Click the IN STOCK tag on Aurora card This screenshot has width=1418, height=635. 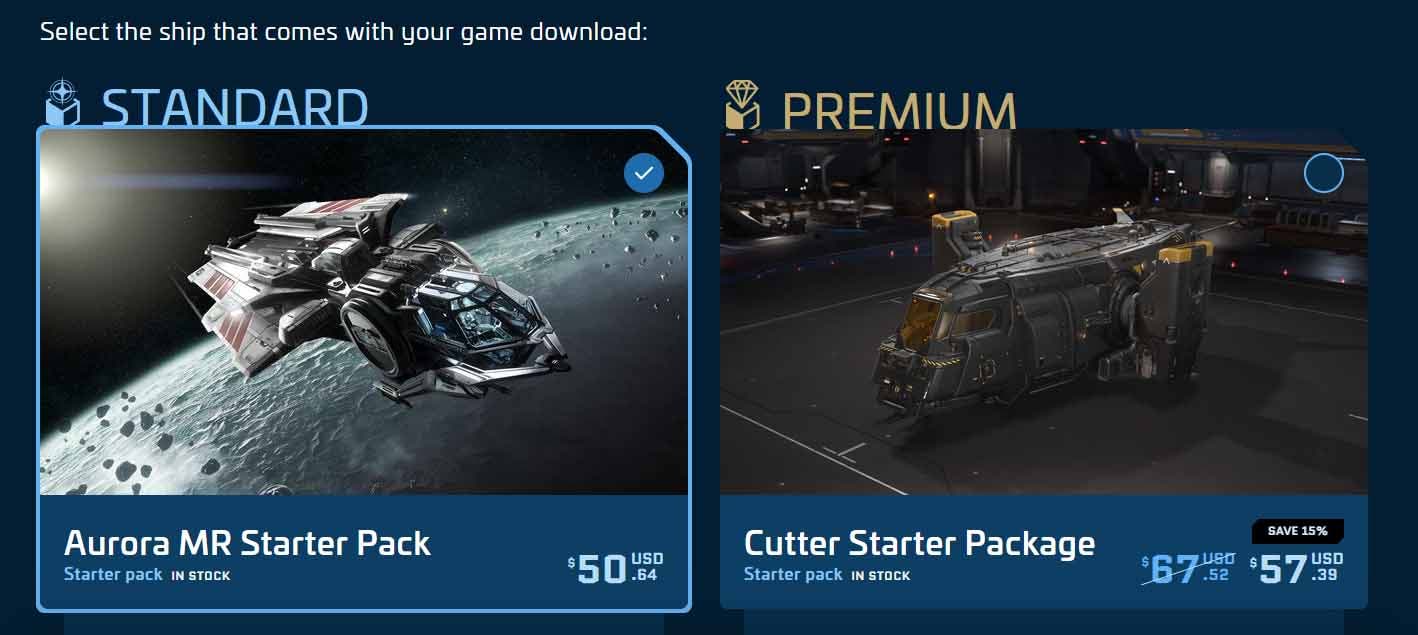(200, 576)
